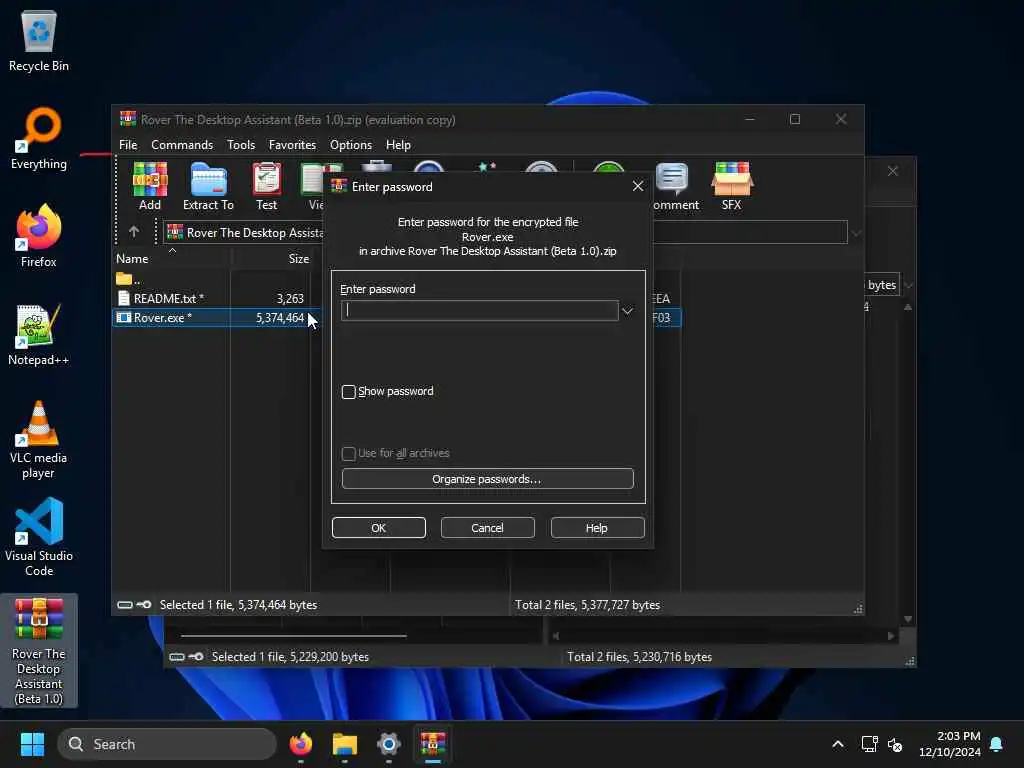
Task: Toggle Use for all archives checkbox
Action: point(349,453)
